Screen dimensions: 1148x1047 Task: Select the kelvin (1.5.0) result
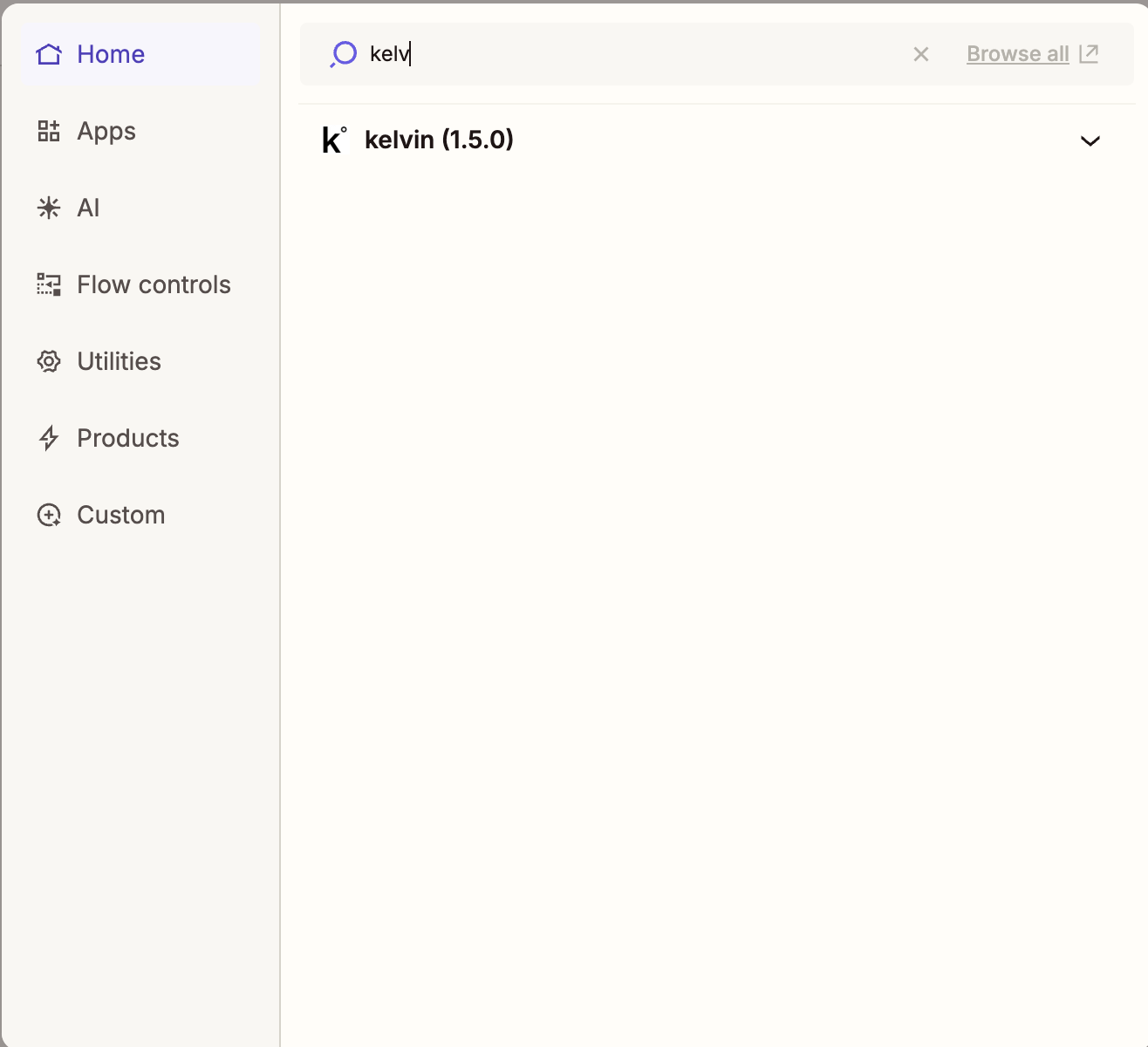(716, 140)
